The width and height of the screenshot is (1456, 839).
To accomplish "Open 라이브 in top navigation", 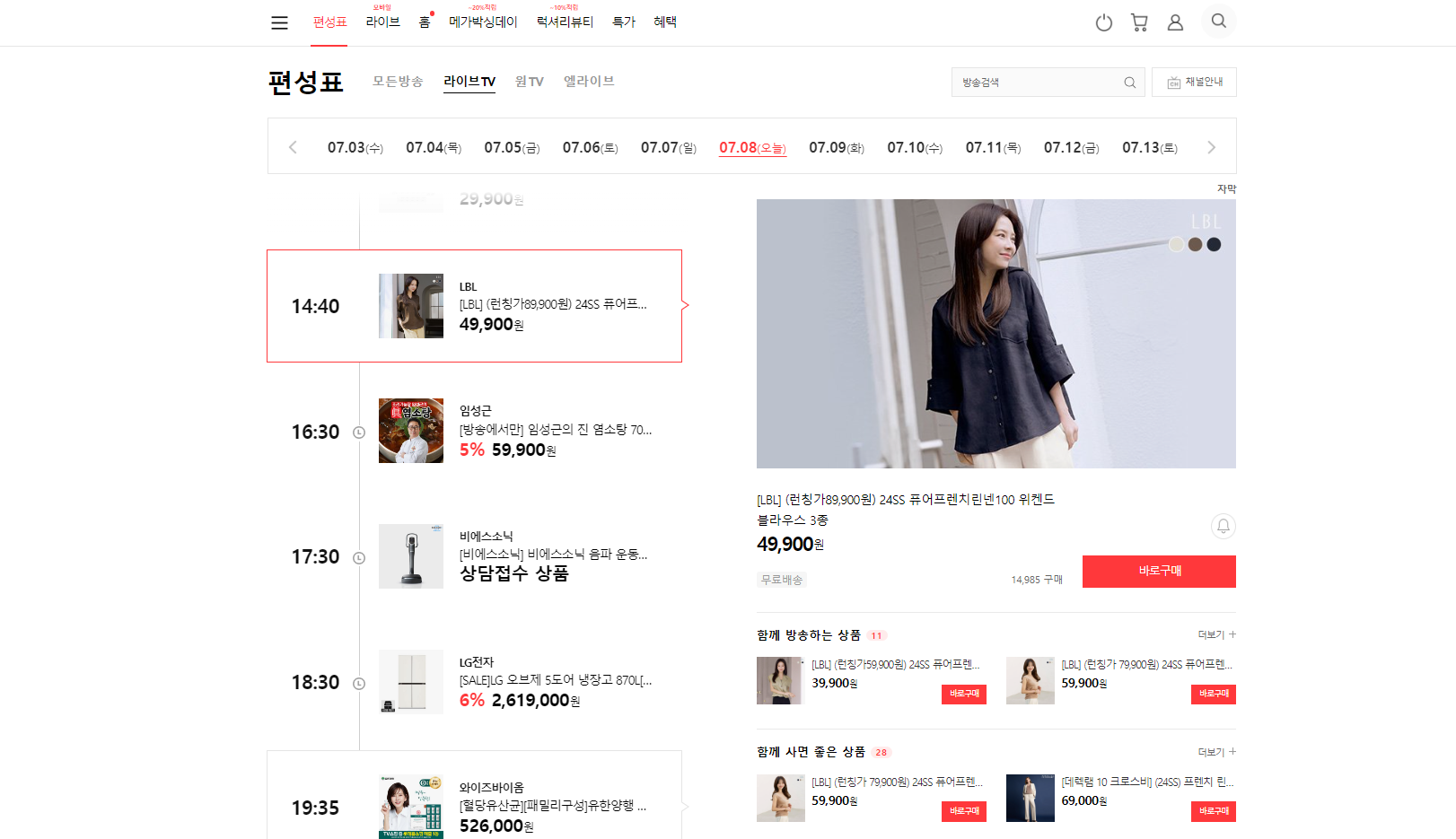I will click(x=382, y=22).
